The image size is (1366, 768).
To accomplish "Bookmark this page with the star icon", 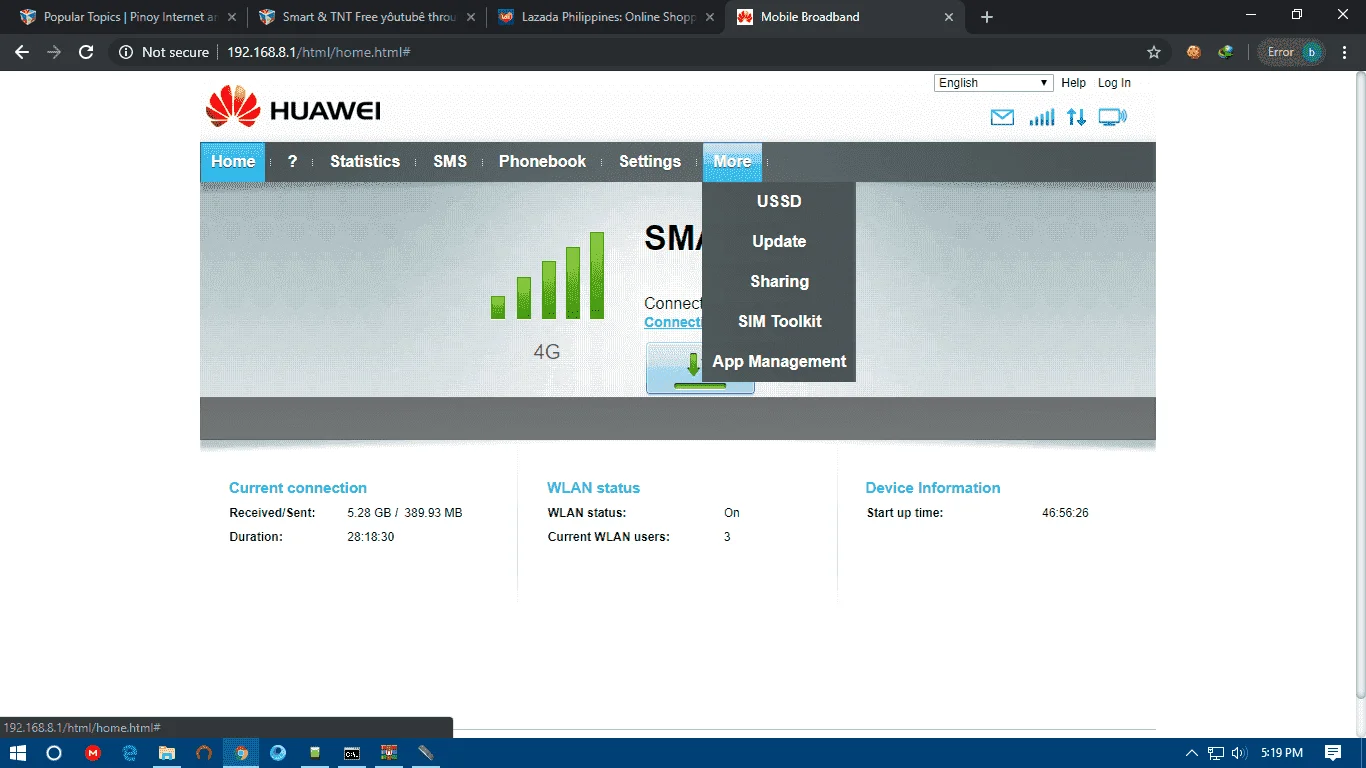I will [1154, 52].
